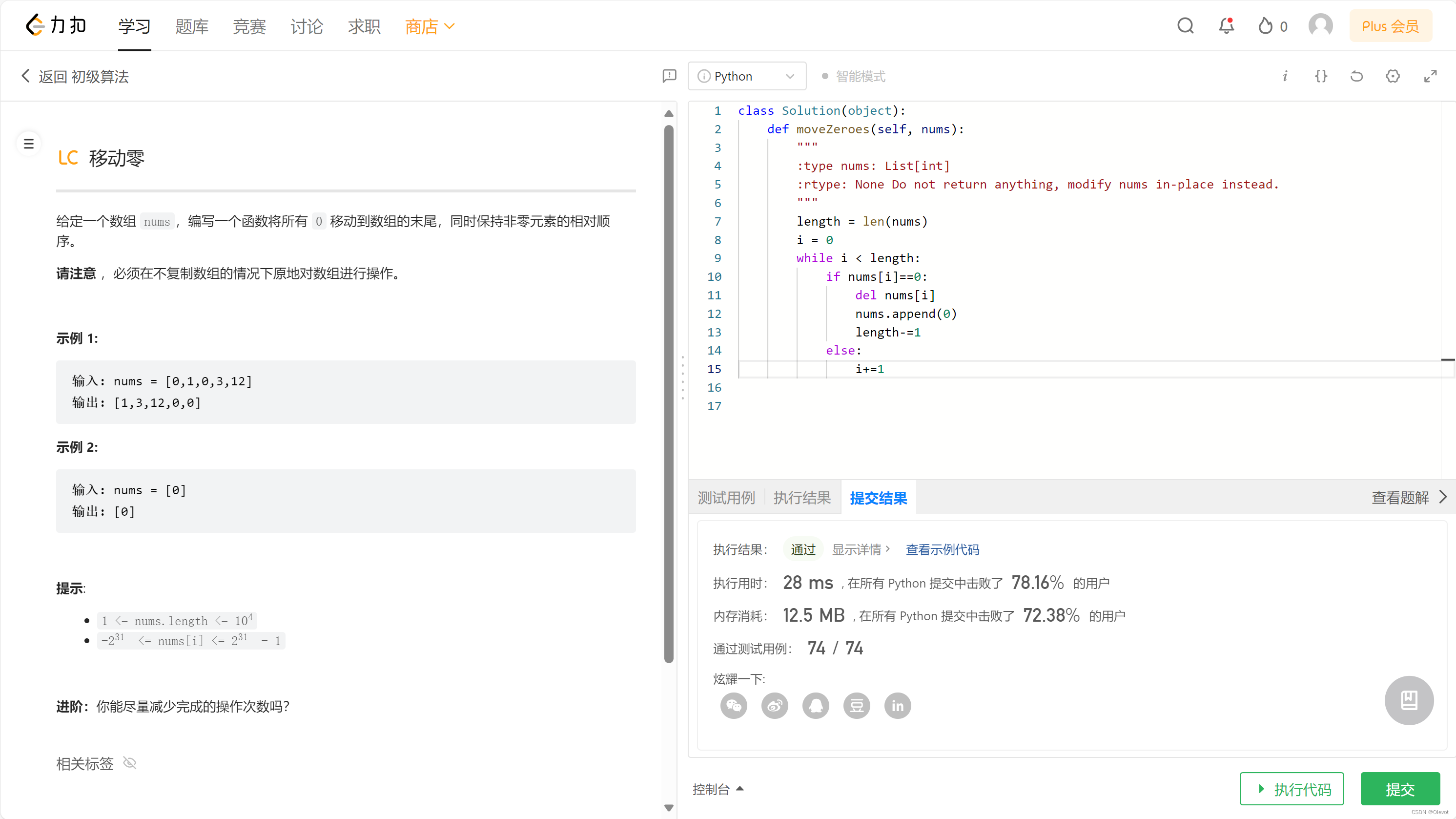Switch to 测试用例 tab
1456x819 pixels.
726,497
